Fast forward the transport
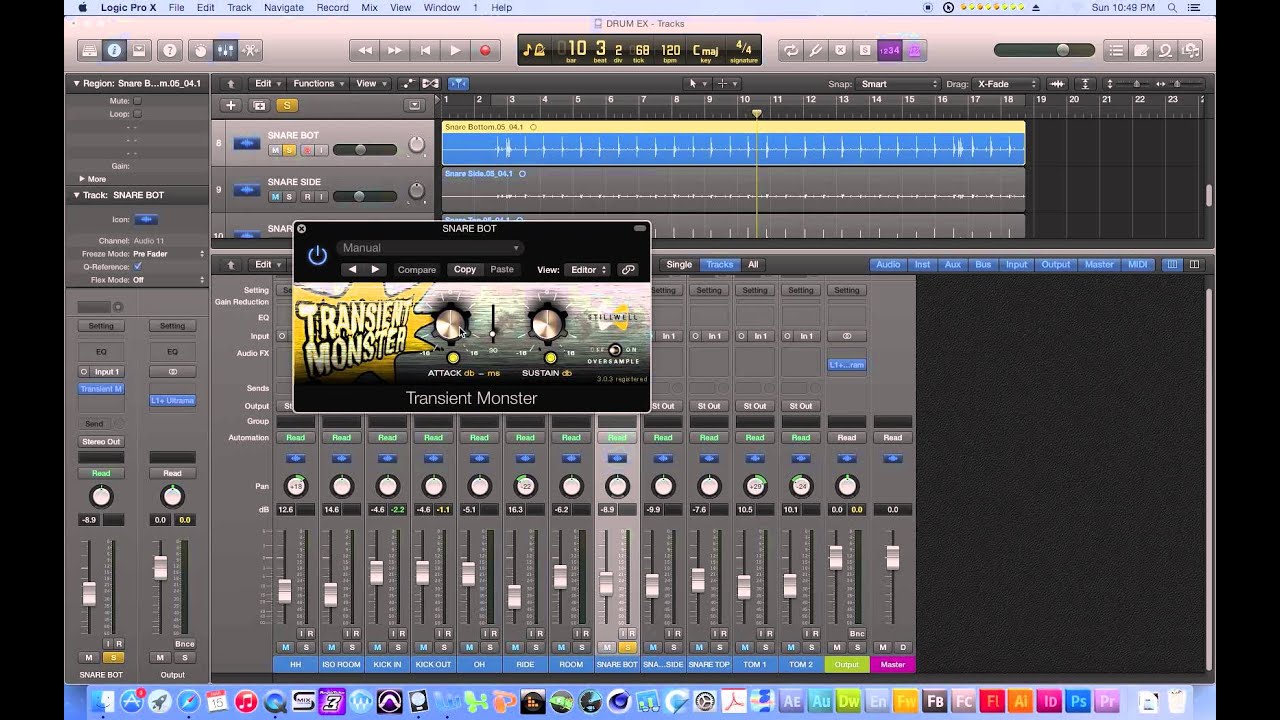The width and height of the screenshot is (1280, 720). 395,50
